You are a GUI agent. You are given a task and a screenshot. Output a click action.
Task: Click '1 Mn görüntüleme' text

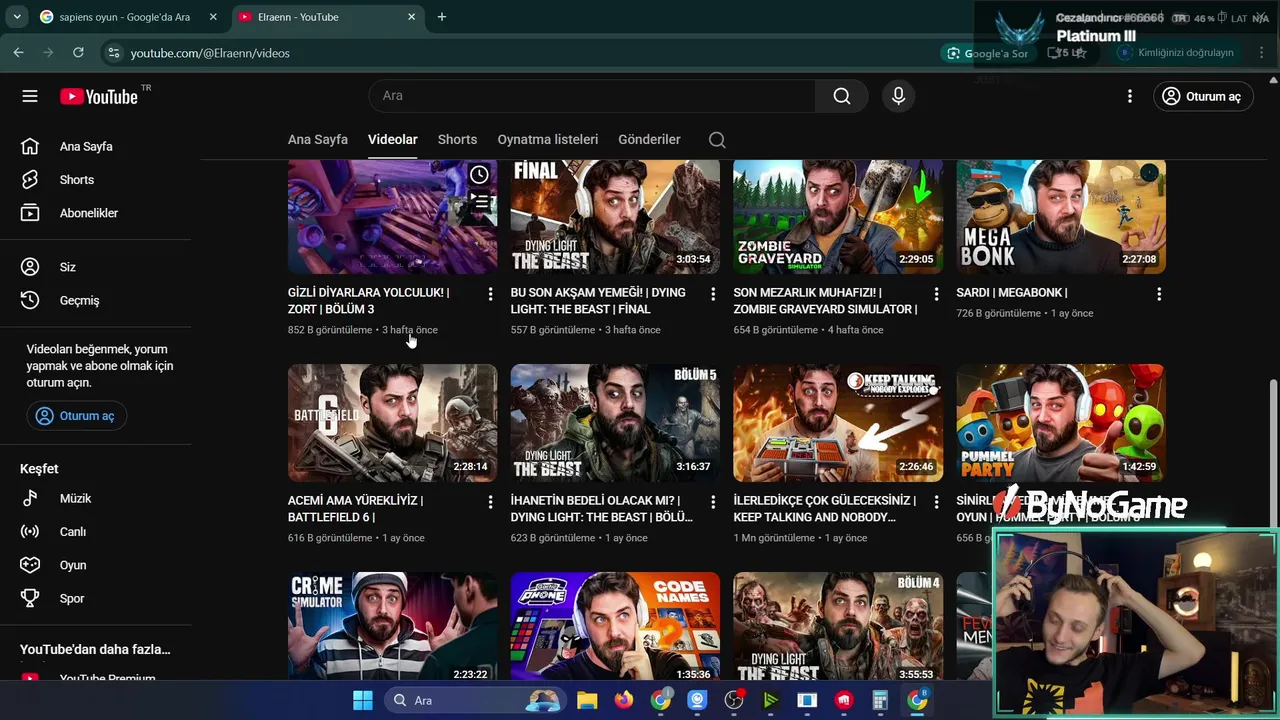pos(775,538)
